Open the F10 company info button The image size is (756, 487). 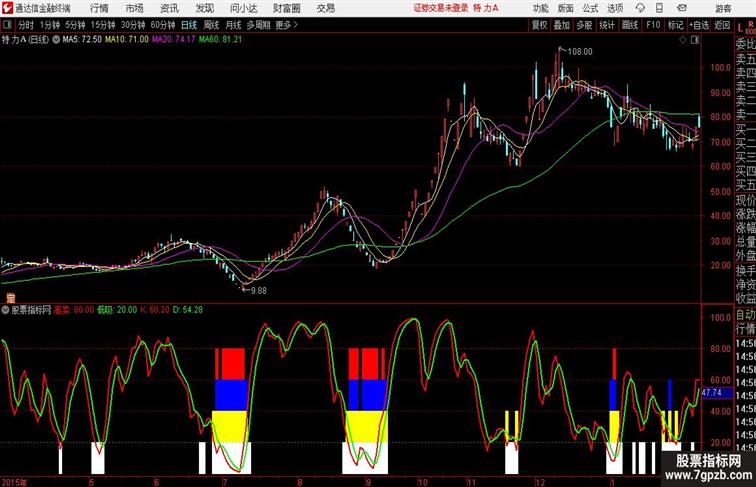pos(653,25)
